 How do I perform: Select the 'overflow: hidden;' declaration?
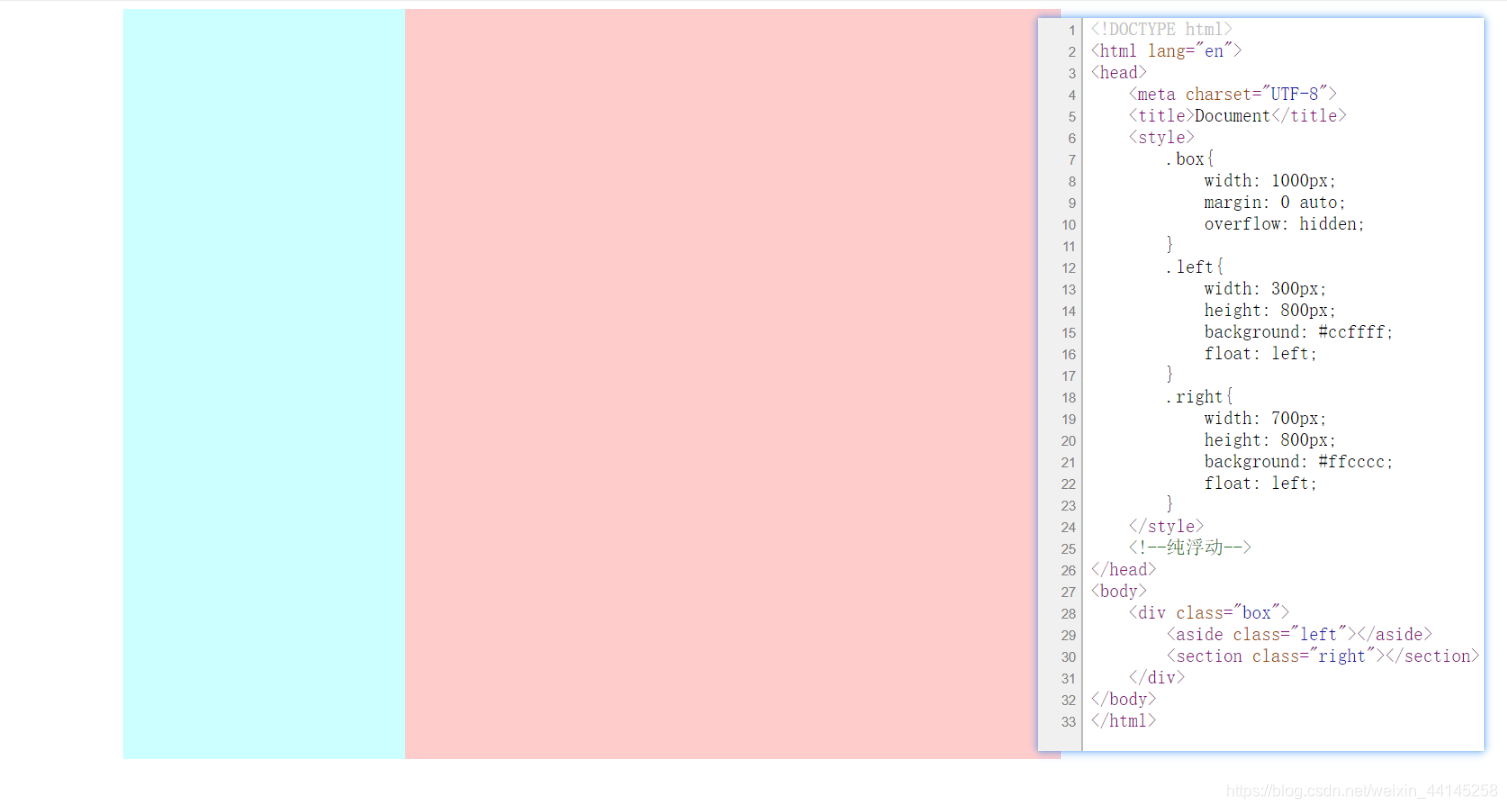point(1285,224)
